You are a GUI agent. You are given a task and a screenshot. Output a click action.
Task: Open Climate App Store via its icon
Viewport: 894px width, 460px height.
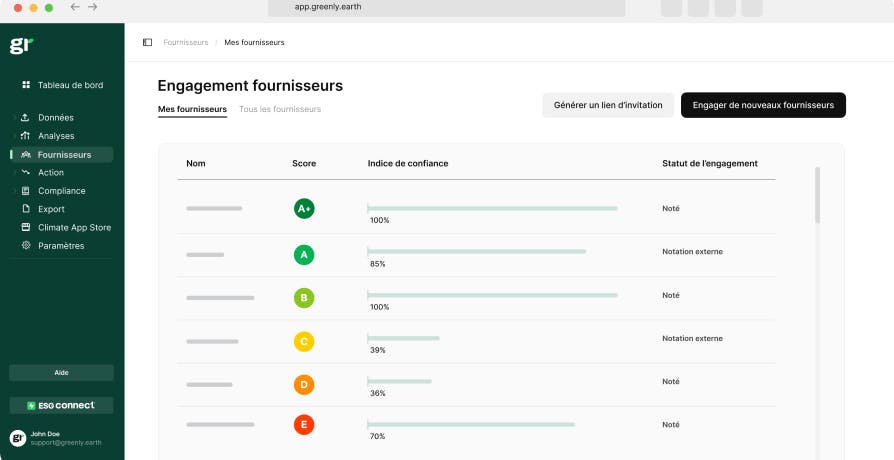click(26, 227)
